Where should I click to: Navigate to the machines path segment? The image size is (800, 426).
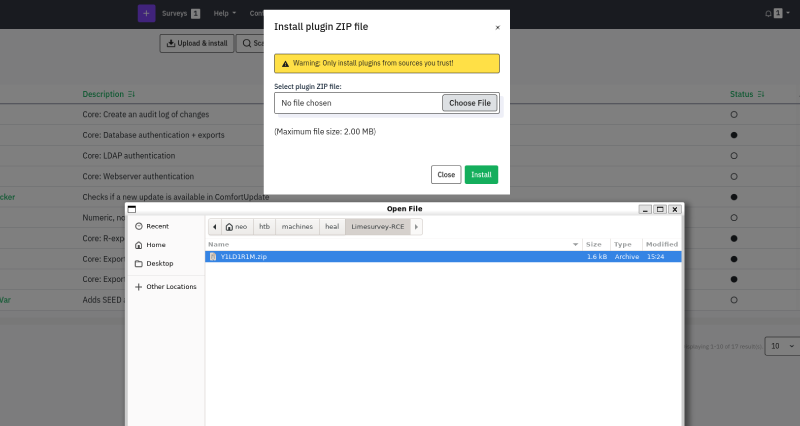[x=296, y=227]
